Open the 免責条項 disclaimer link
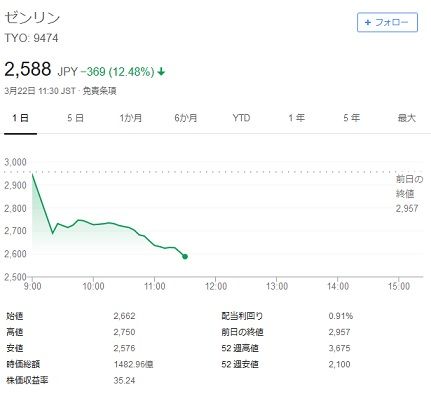431x394 pixels. pos(99,91)
